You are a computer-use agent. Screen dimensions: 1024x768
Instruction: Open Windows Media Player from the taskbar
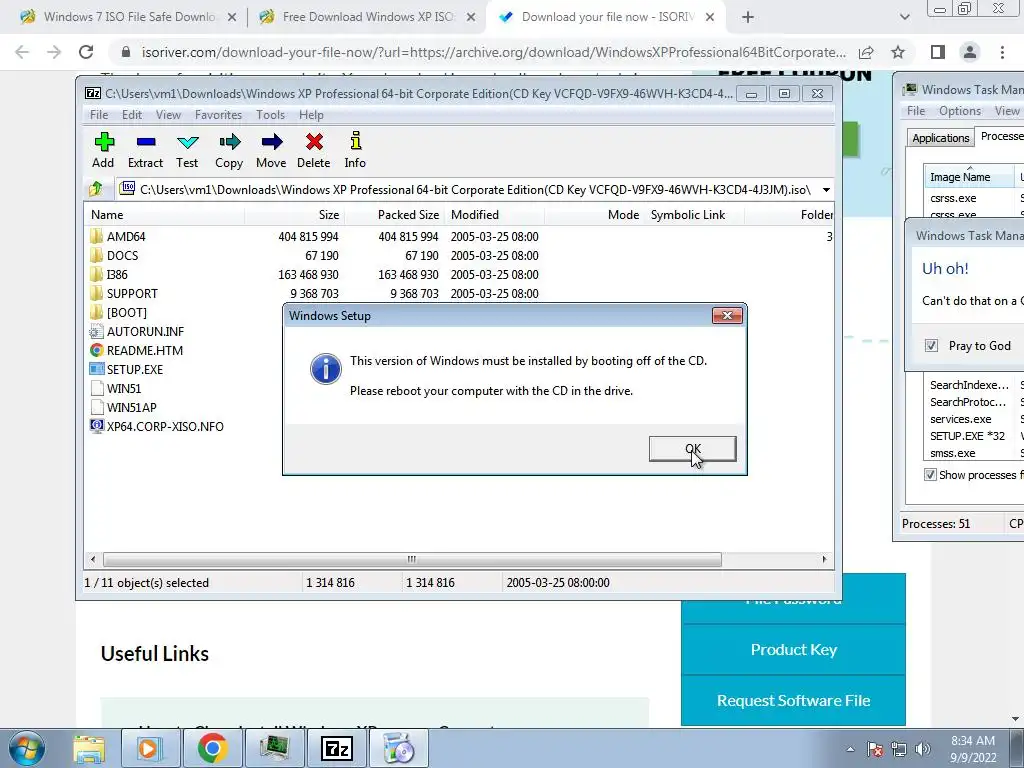(149, 749)
